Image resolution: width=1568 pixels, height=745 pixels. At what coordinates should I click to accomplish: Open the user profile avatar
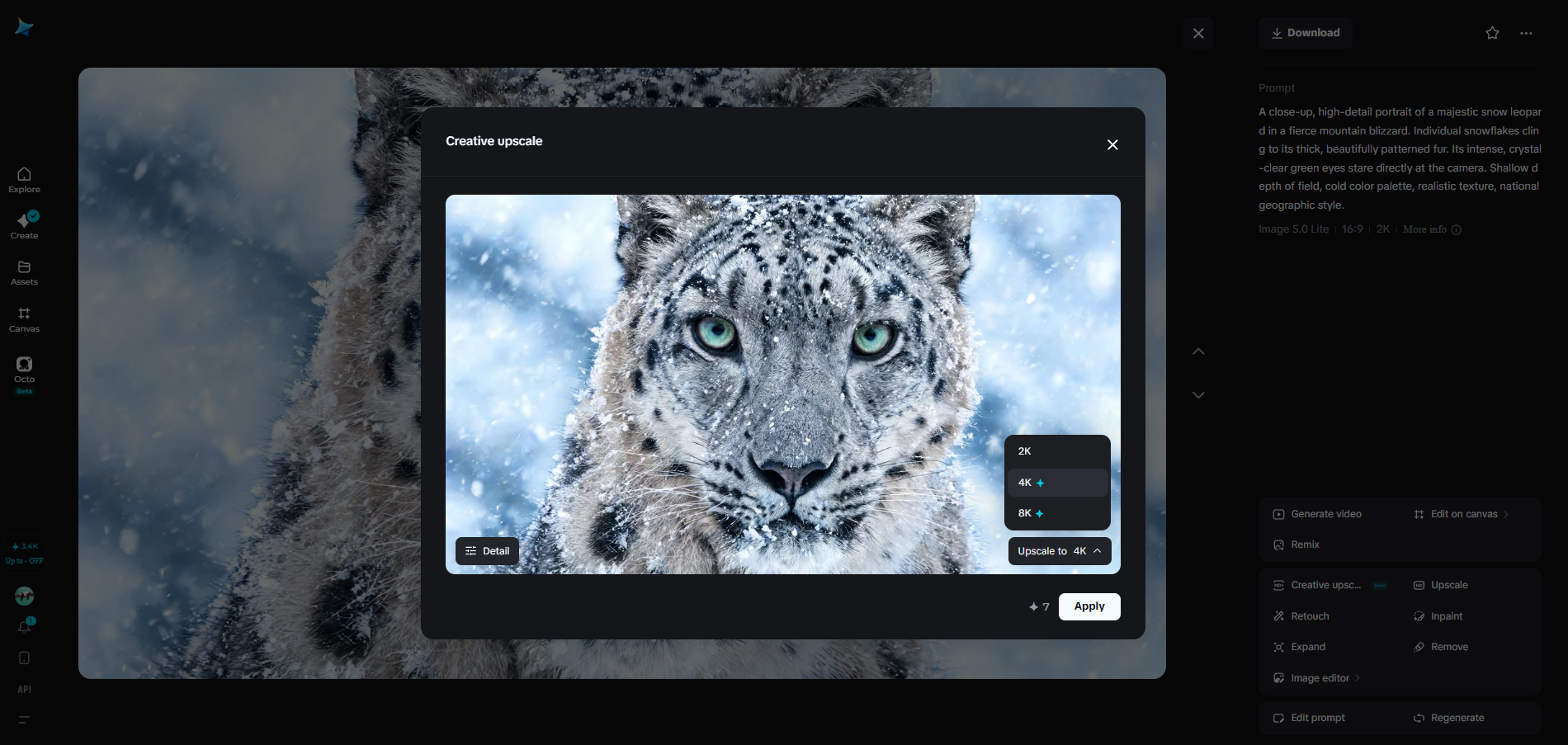[24, 596]
